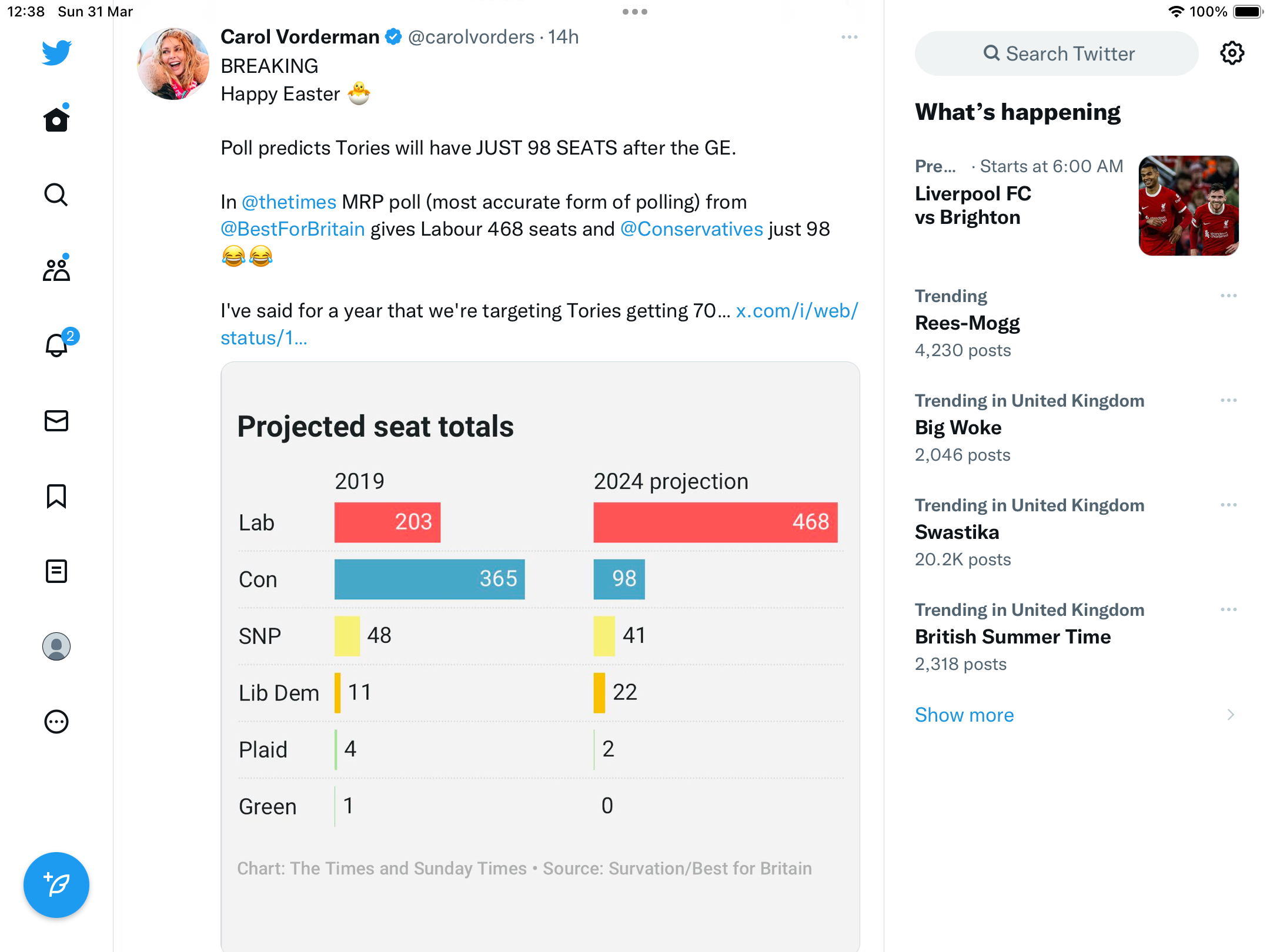Click the Search Twitter field
Viewport: 1270px width, 952px height.
pyautogui.click(x=1057, y=53)
